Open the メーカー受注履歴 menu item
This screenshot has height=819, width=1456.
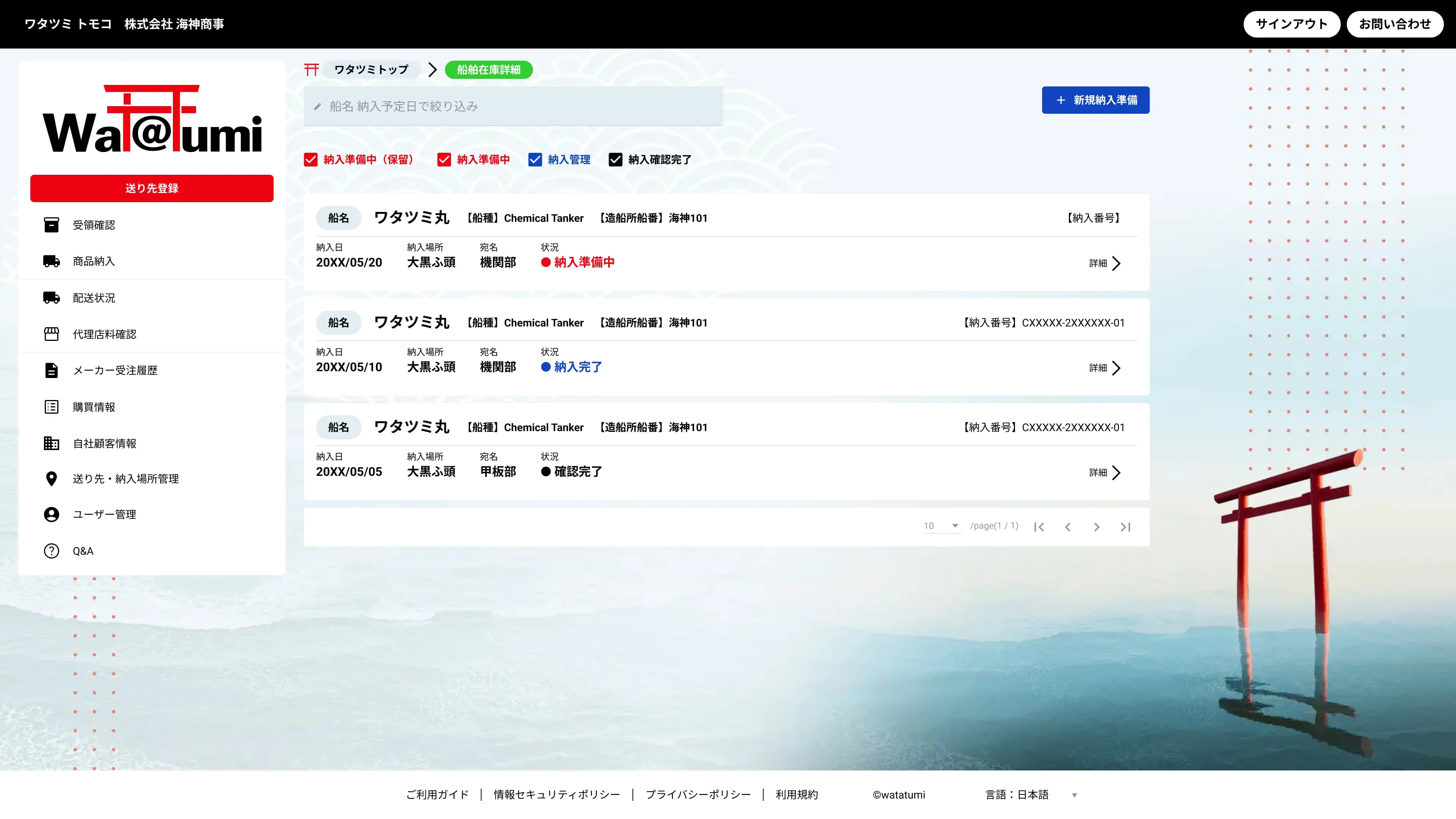coord(152,370)
